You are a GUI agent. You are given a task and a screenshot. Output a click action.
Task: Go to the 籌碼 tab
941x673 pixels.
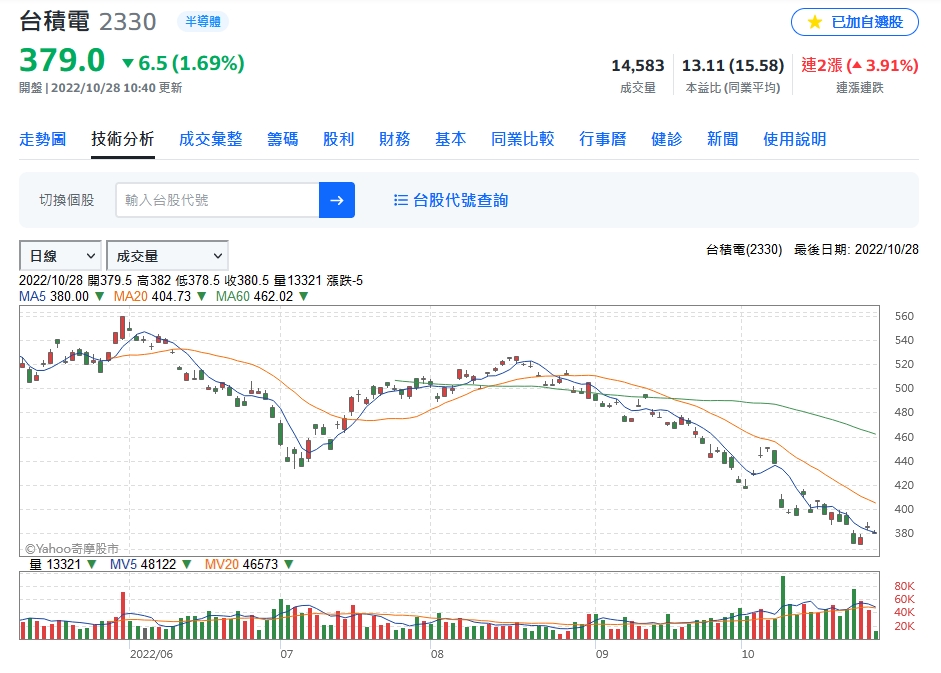tap(283, 139)
